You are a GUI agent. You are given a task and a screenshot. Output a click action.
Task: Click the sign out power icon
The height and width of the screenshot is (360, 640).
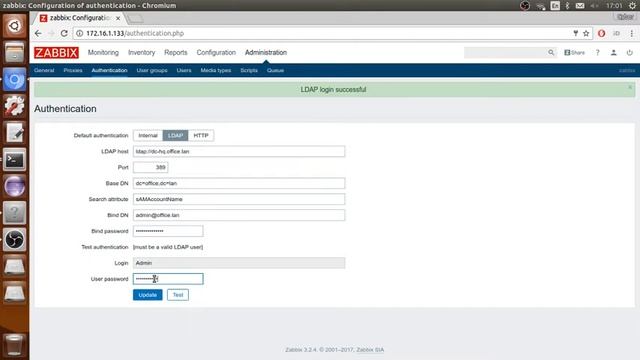[x=629, y=53]
